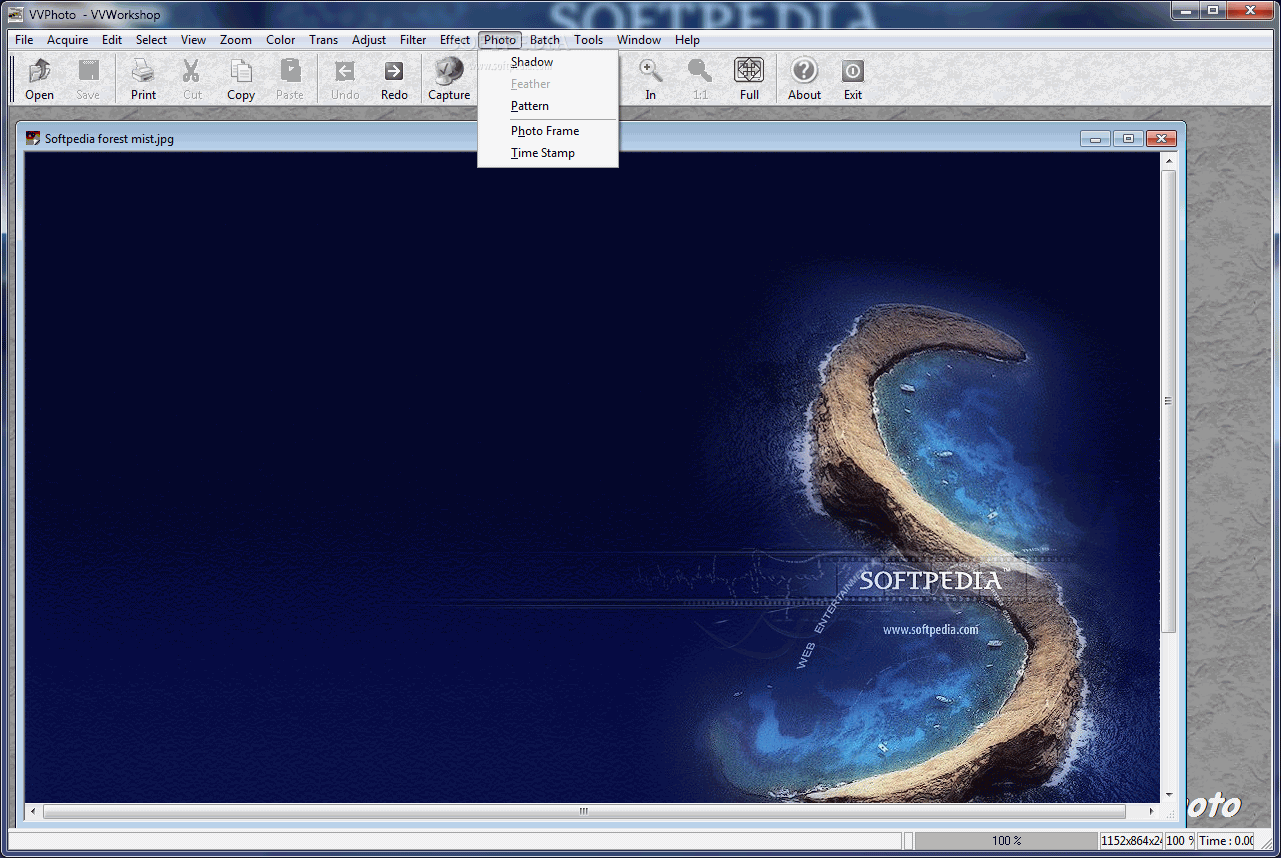The width and height of the screenshot is (1281, 858).
Task: Open the Zoom menu
Action: [x=236, y=40]
